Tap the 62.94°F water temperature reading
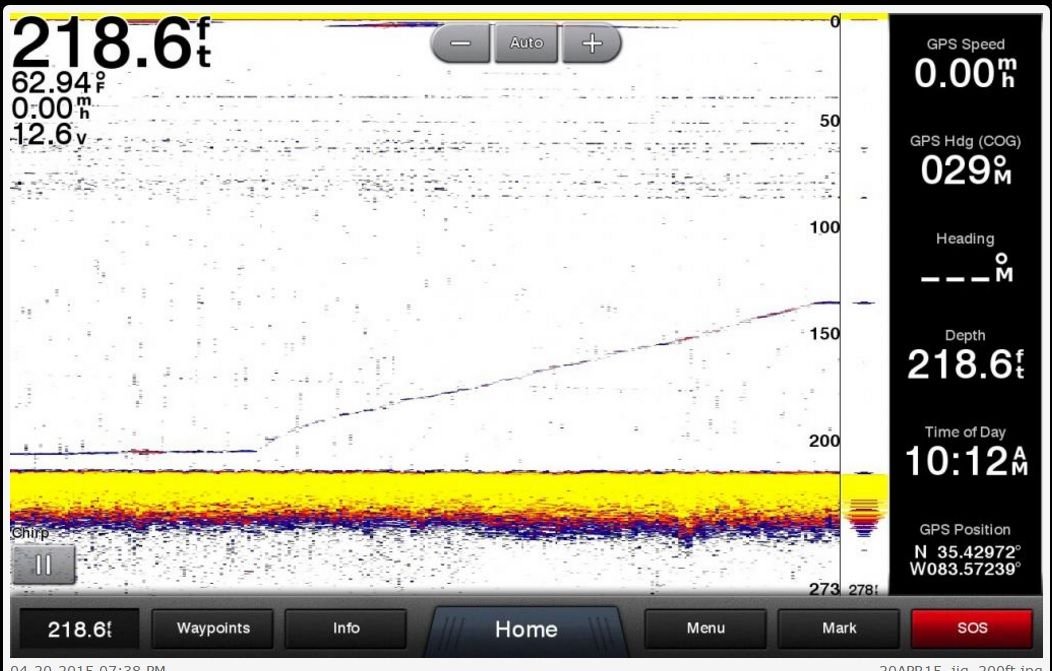Screen dimensions: 1052x671 pos(59,82)
